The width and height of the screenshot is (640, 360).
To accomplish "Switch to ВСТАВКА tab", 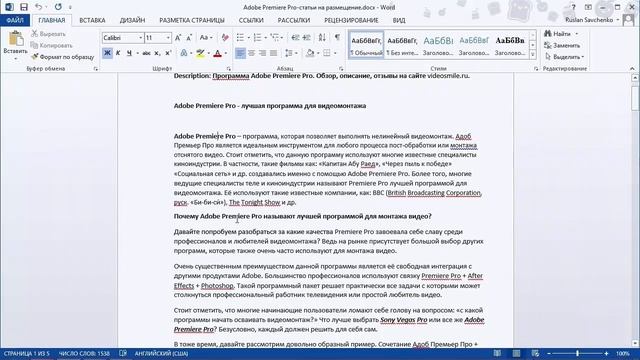I will pos(92,20).
